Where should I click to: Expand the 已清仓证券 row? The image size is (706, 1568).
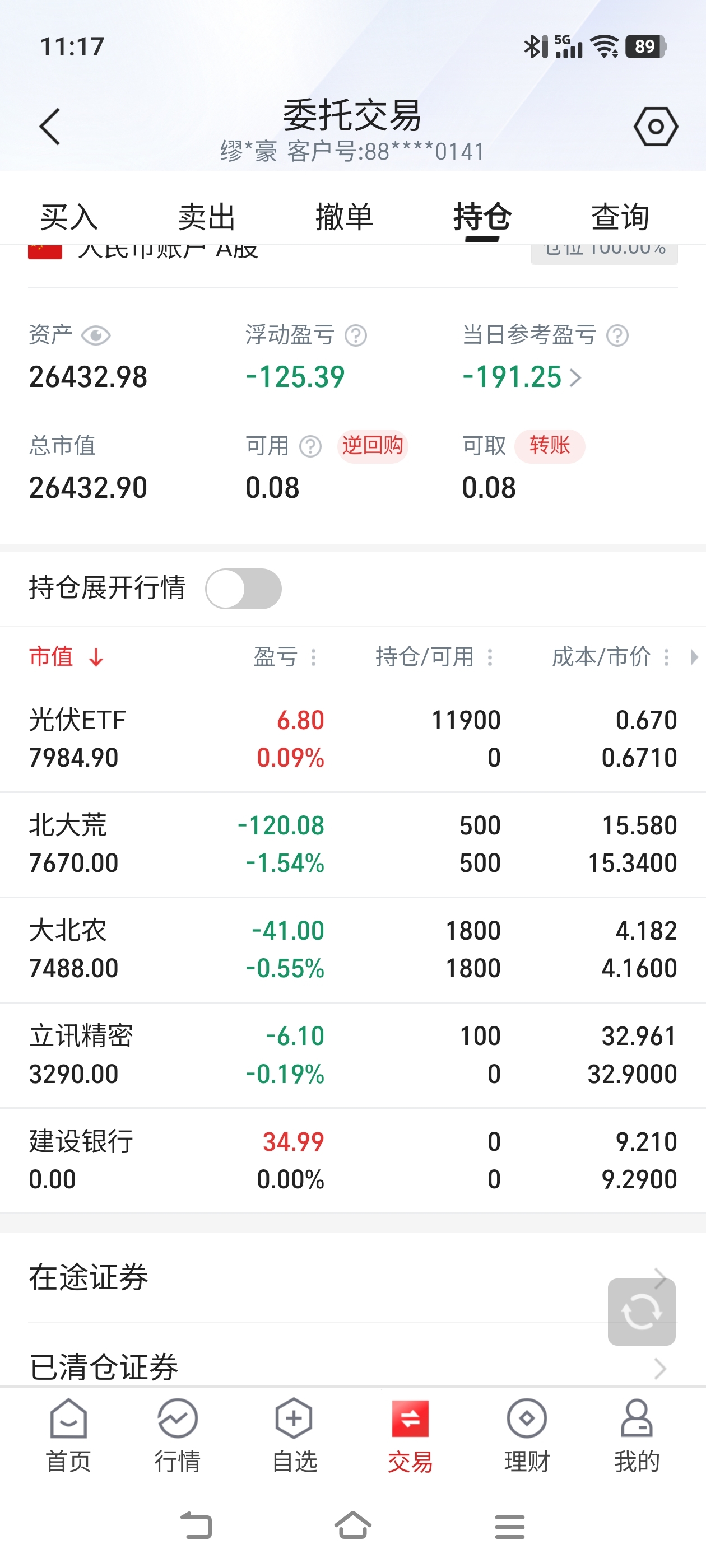coord(352,1366)
